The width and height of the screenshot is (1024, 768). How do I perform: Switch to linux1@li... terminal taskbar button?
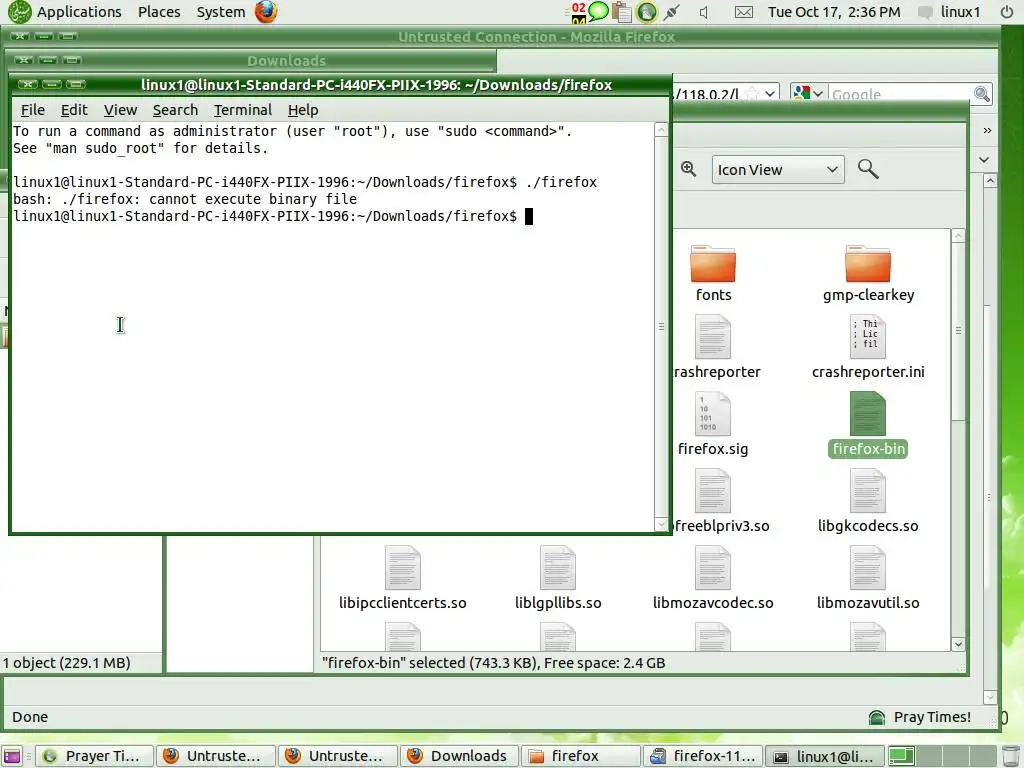coord(824,756)
